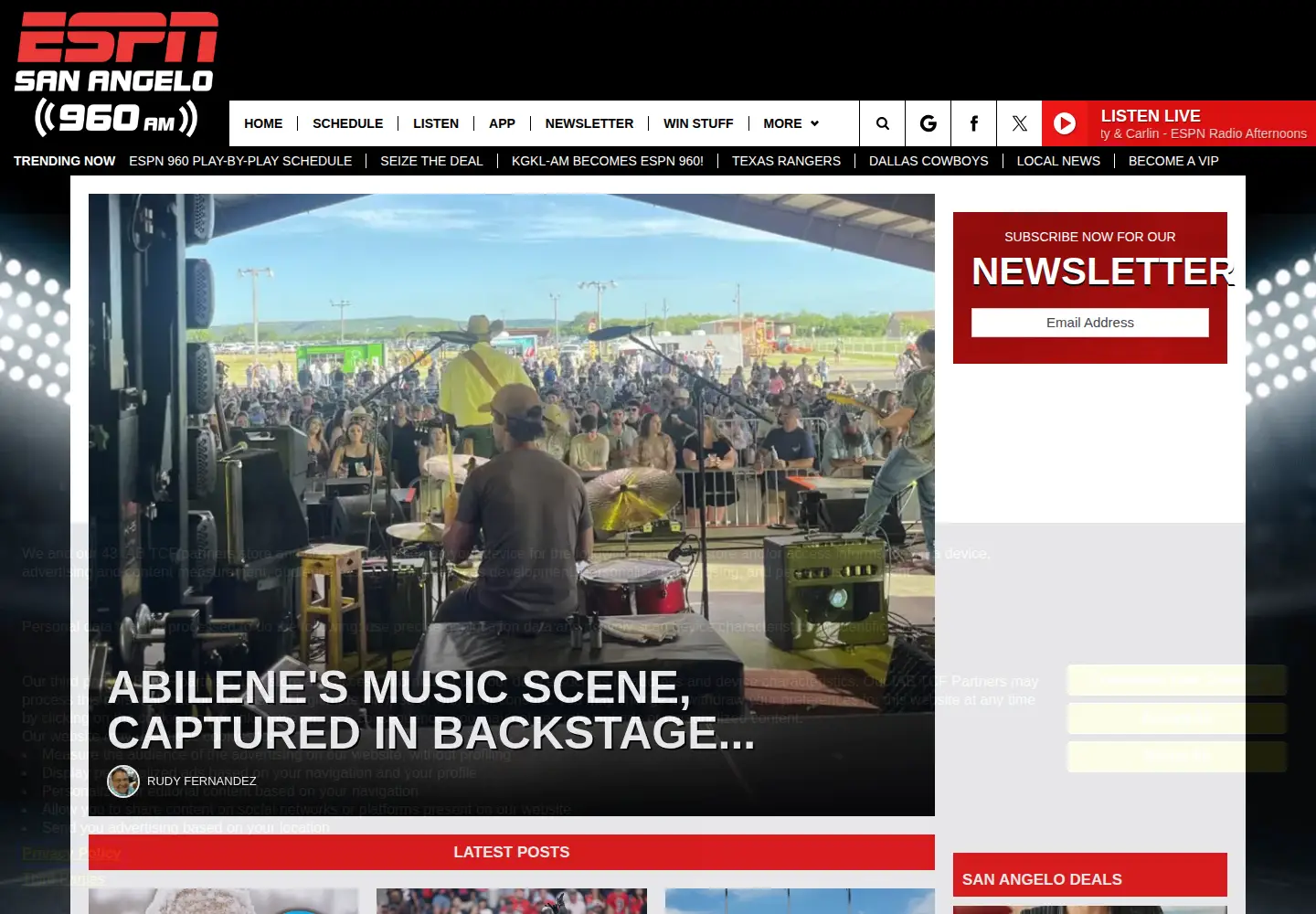Image resolution: width=1316 pixels, height=914 pixels.
Task: Open the WIN STUFF nav item
Action: tap(698, 123)
